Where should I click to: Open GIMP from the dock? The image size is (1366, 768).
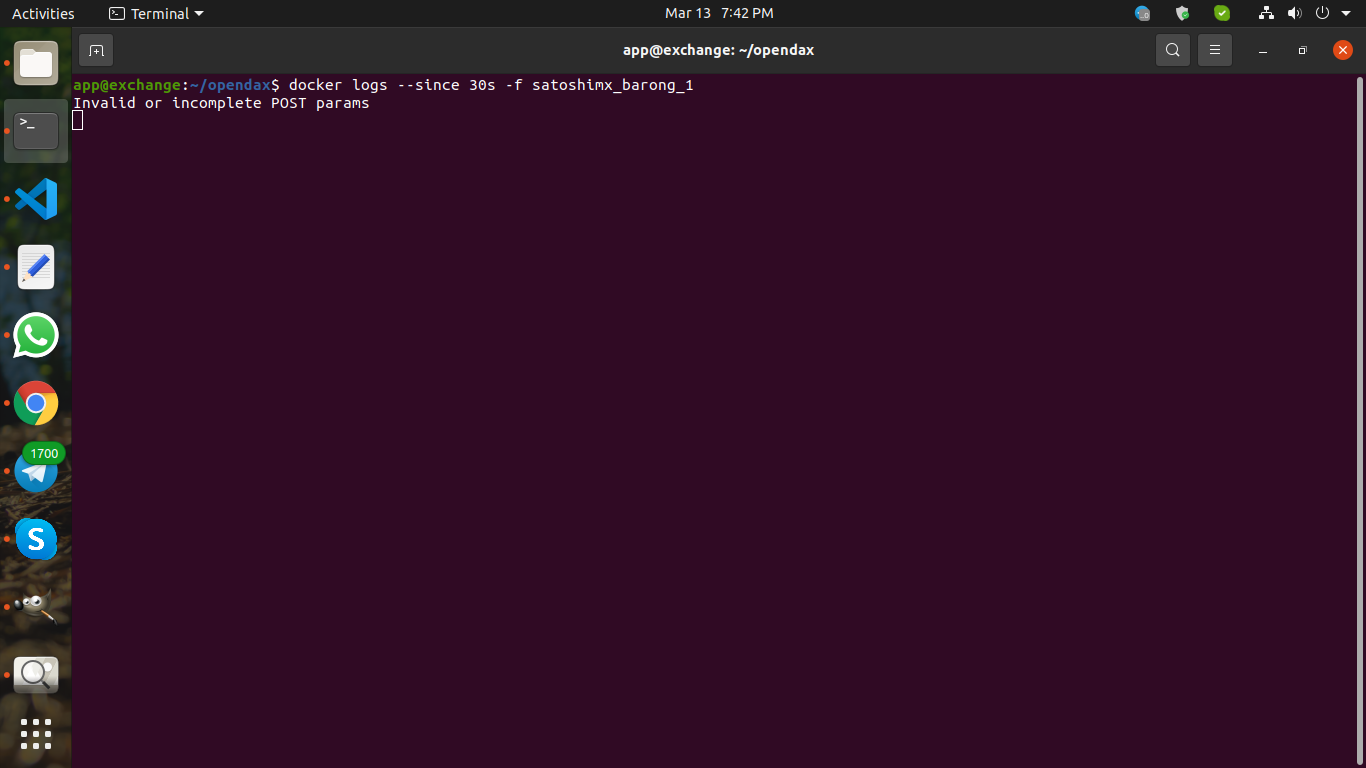pyautogui.click(x=36, y=606)
